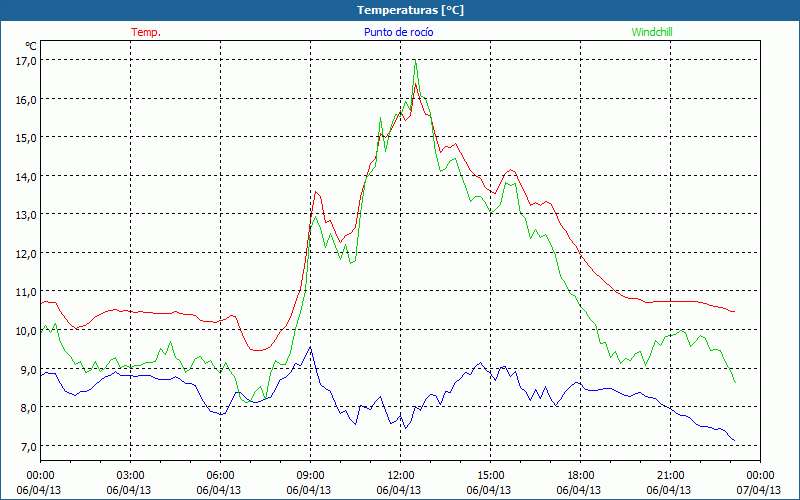Click the '°C' axis unit label

coord(31,46)
